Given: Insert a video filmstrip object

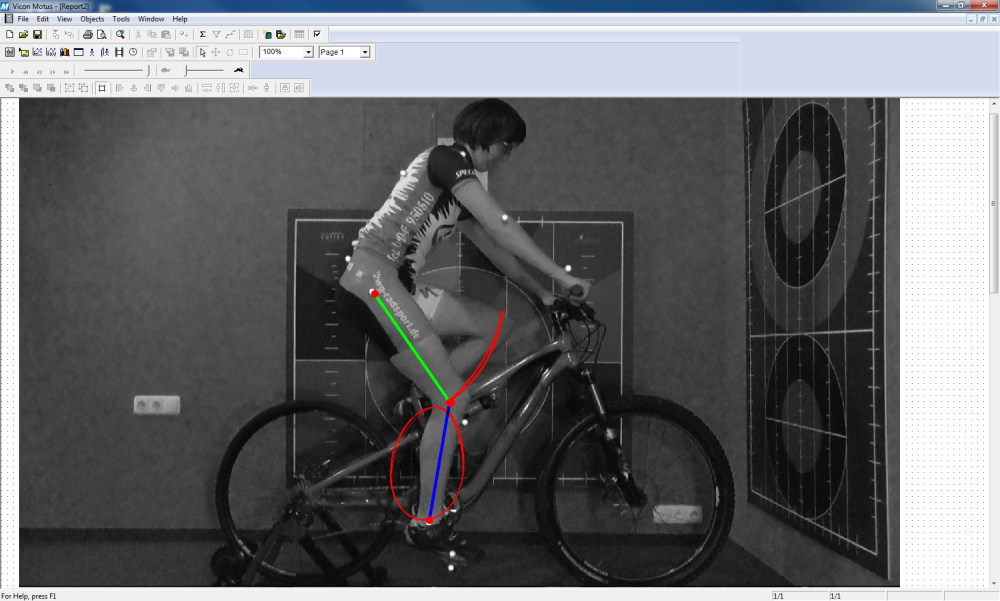Looking at the screenshot, I should (119, 52).
